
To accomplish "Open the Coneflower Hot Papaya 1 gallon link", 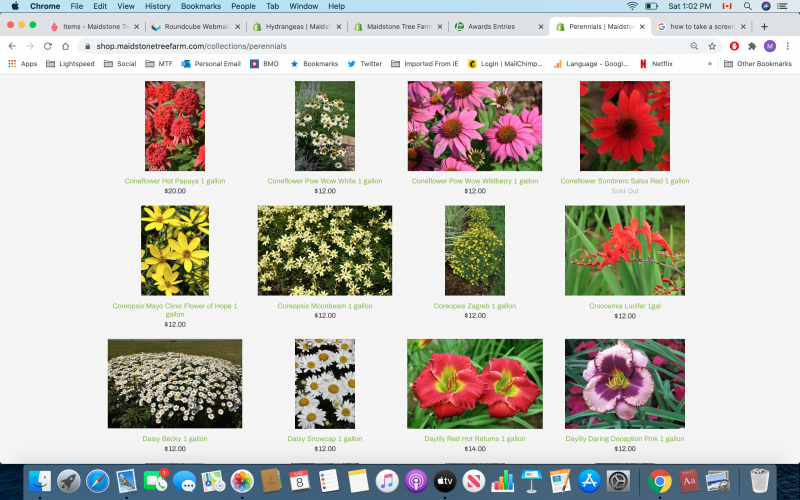I will (175, 181).
